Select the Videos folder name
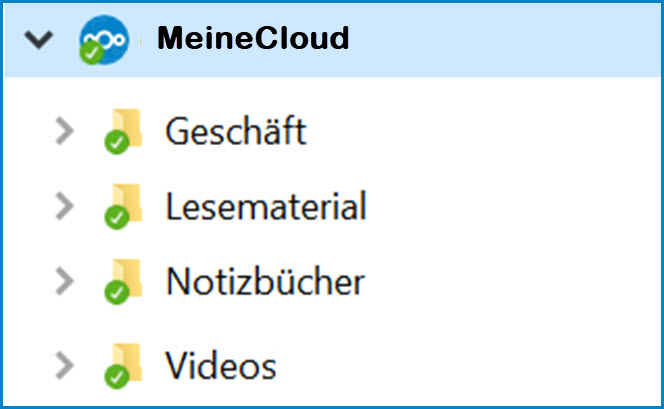664x409 pixels. 221,364
